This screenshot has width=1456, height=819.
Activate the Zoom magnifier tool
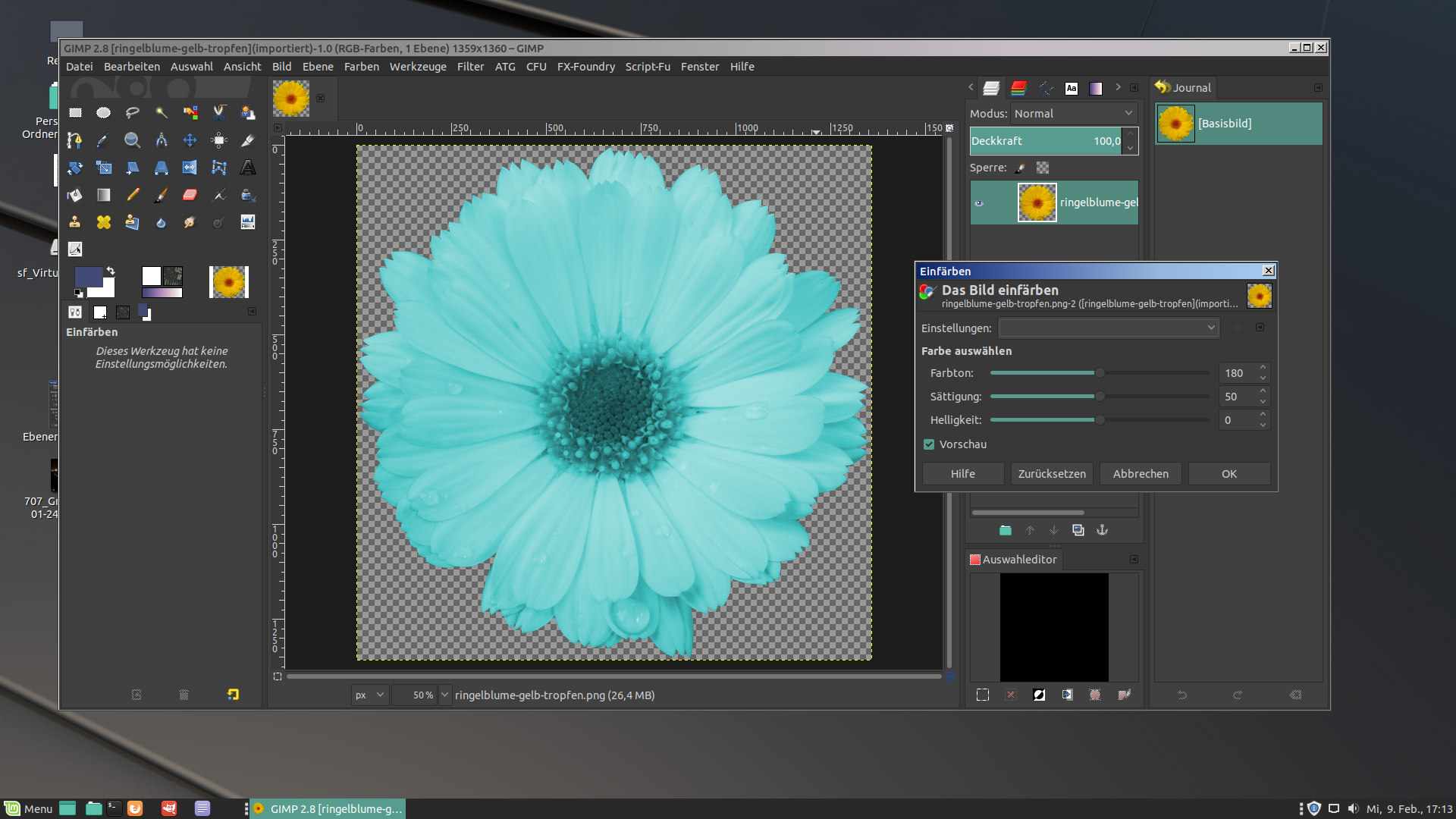pyautogui.click(x=132, y=140)
